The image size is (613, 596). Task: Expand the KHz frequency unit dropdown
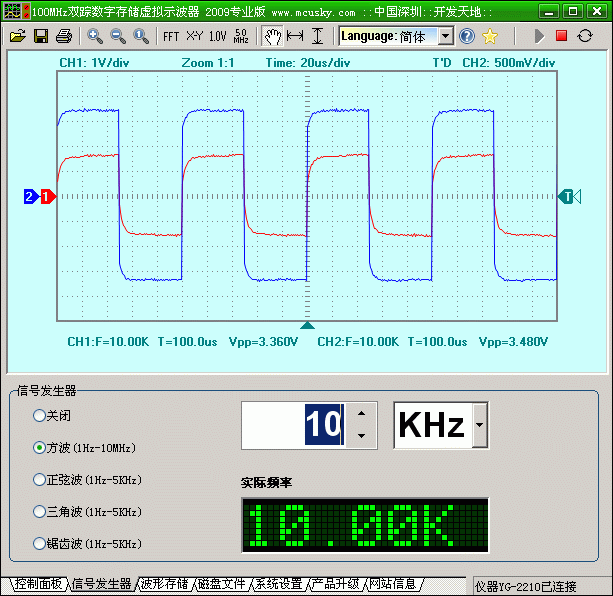[480, 427]
